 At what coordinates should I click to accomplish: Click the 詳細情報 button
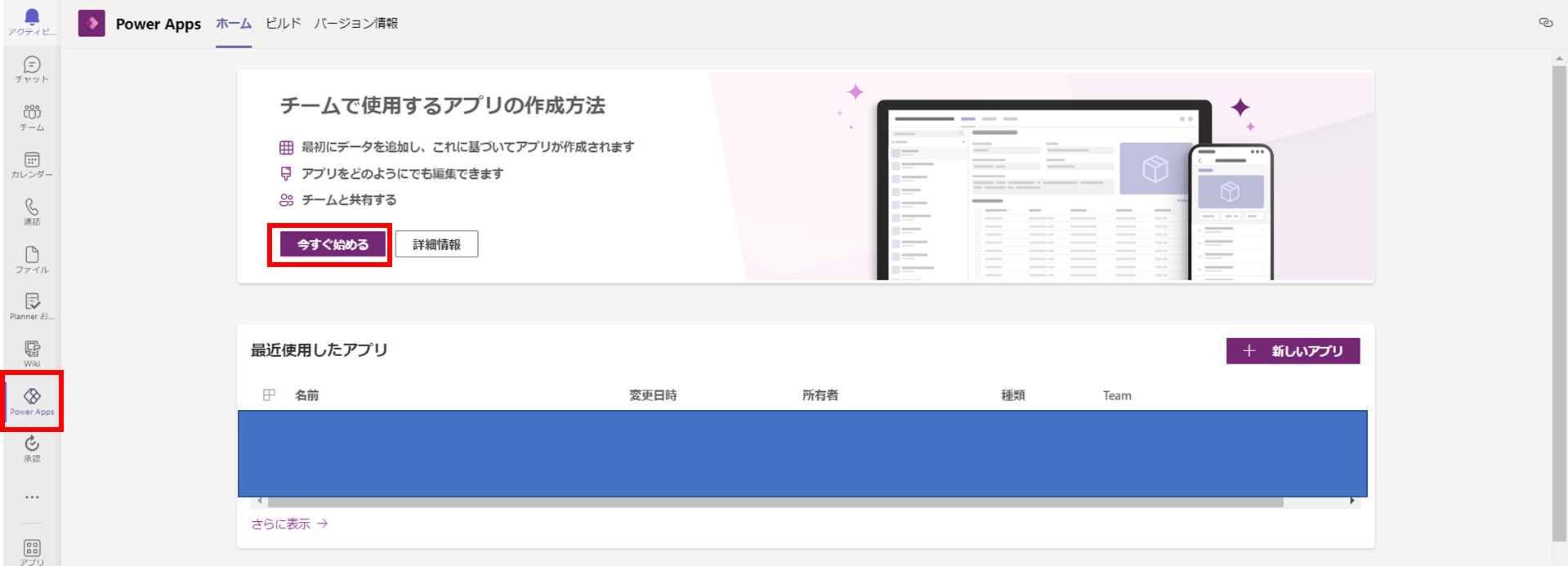tap(436, 244)
